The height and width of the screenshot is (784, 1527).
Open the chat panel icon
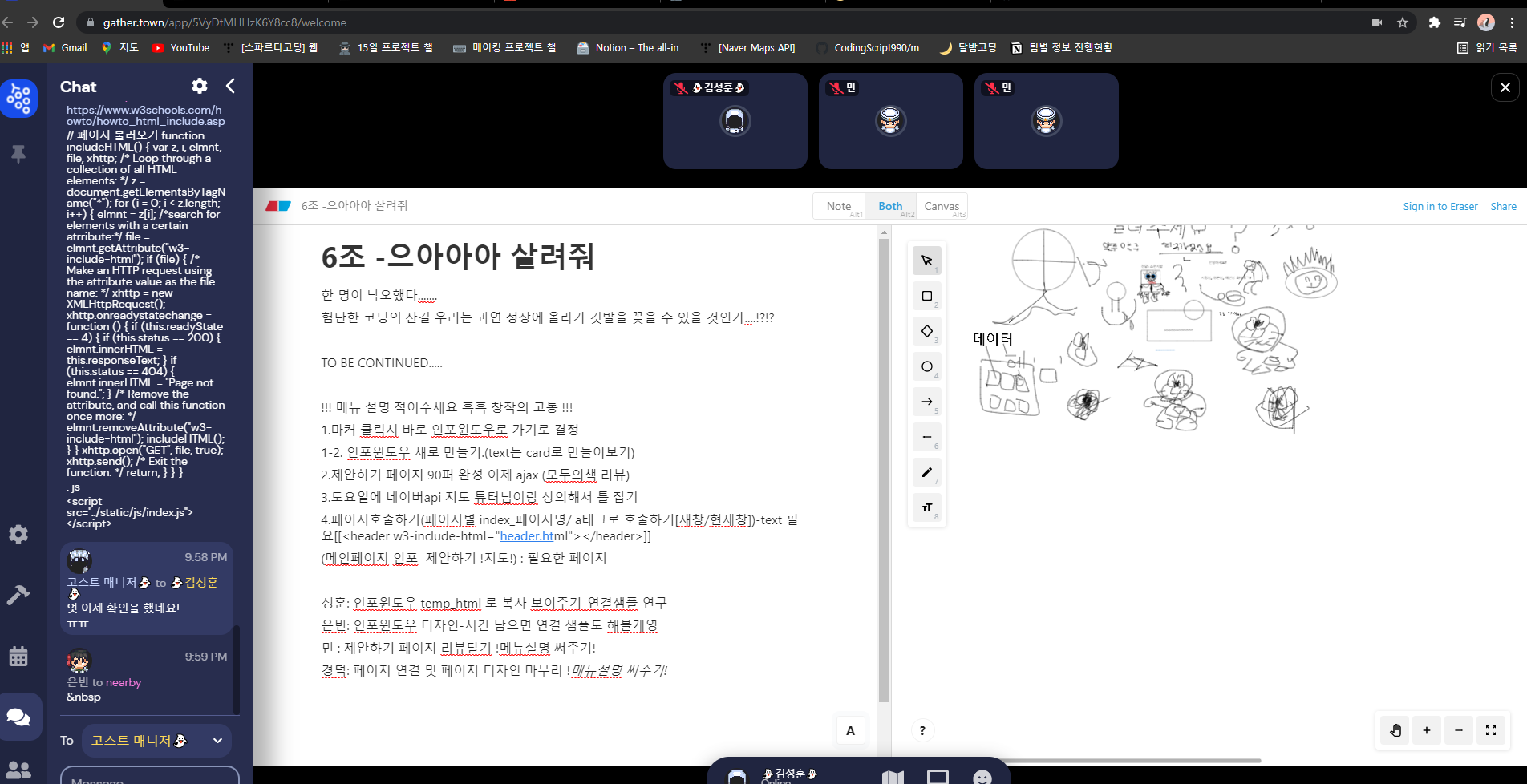pyautogui.click(x=20, y=717)
